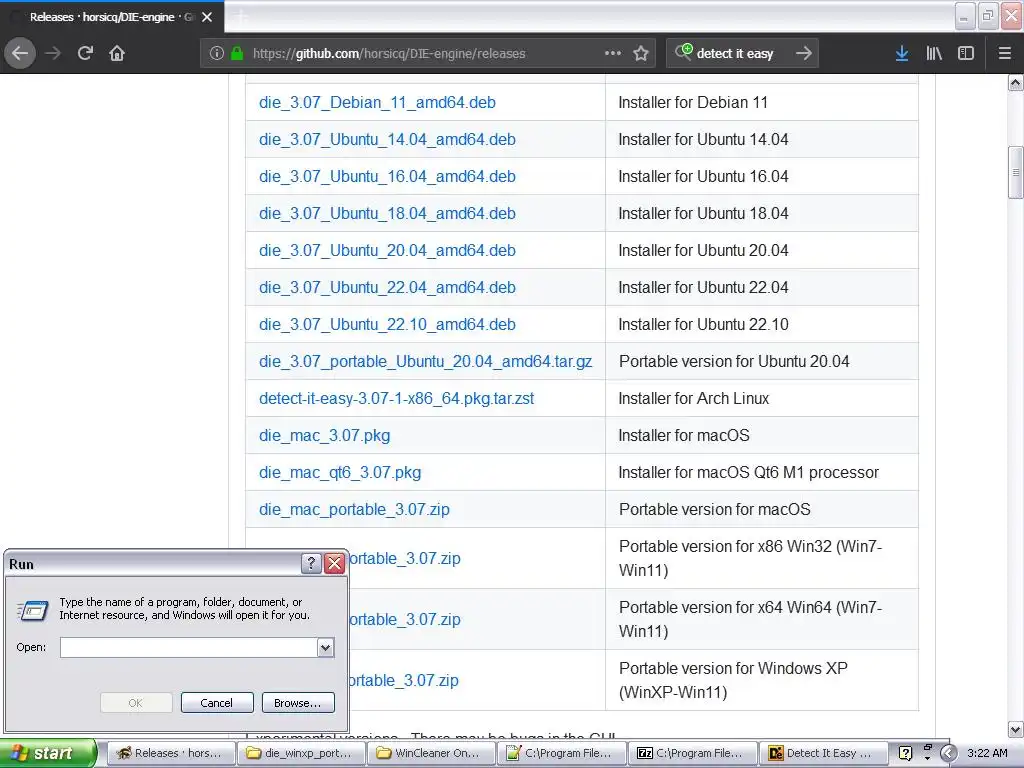
Task: Download detect-it-easy-3.07-1-x86_64.pkg.tar.zst
Action: pyautogui.click(x=396, y=398)
